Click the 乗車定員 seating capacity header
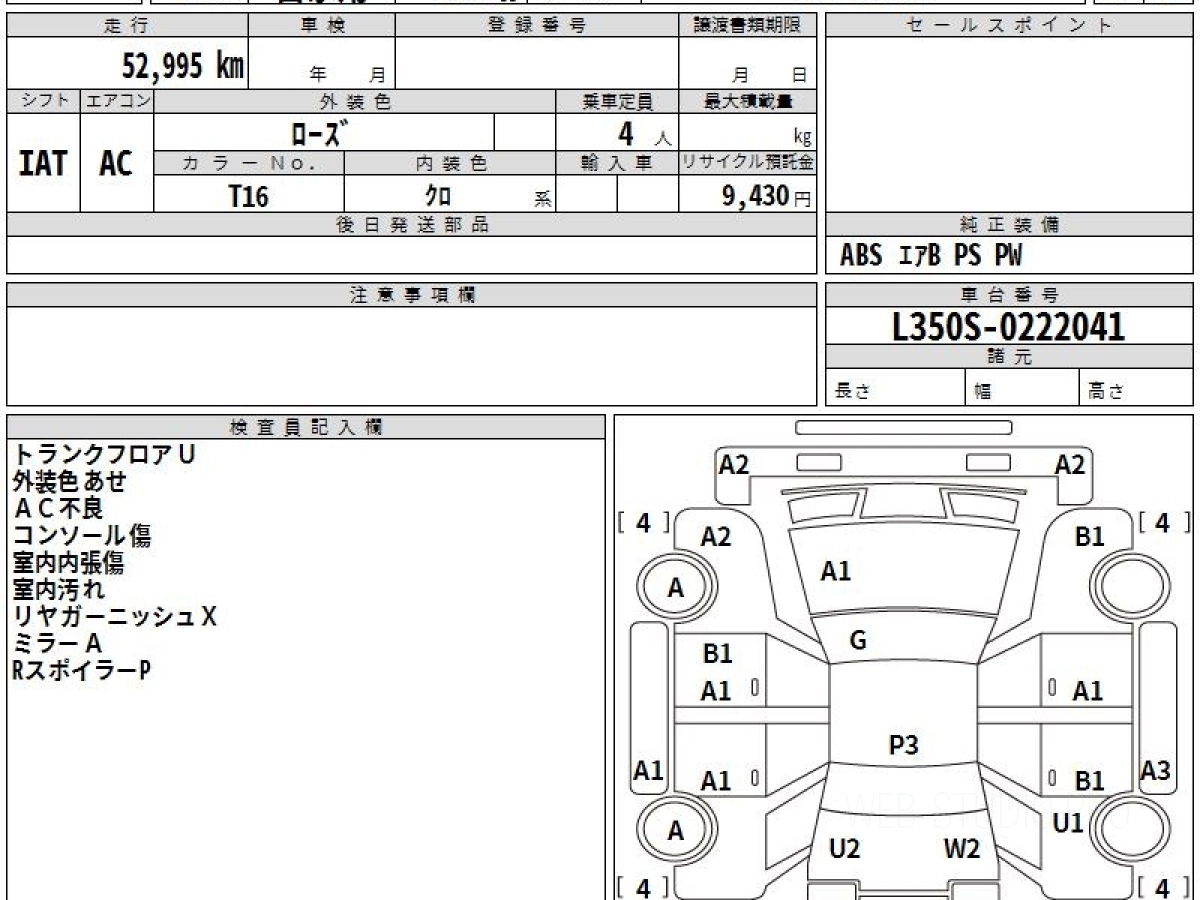The image size is (1200, 900). coord(617,101)
